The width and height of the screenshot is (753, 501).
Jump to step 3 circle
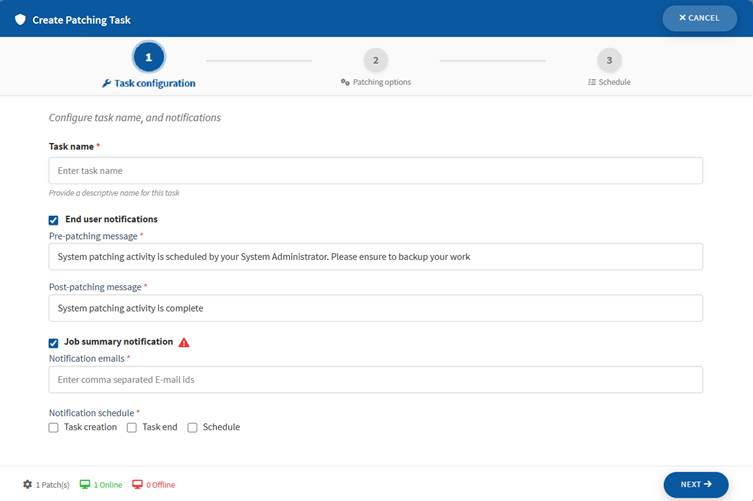pos(608,60)
